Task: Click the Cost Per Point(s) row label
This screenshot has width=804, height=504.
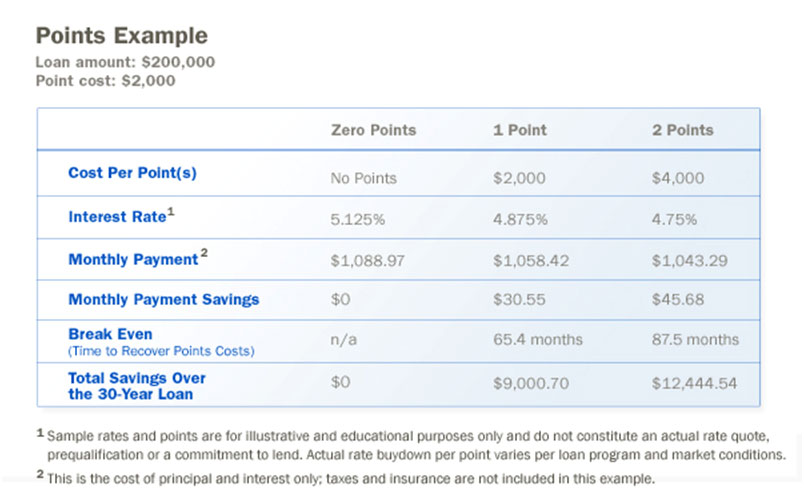Action: tap(132, 173)
